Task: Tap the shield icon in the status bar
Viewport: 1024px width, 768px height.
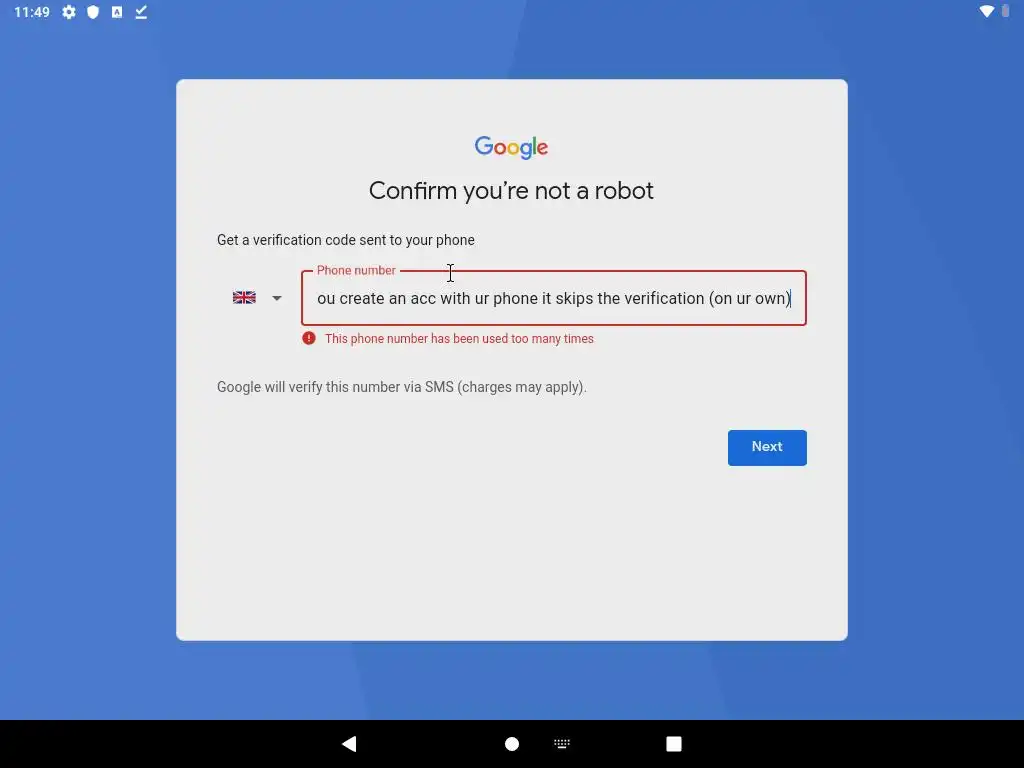Action: [93, 12]
